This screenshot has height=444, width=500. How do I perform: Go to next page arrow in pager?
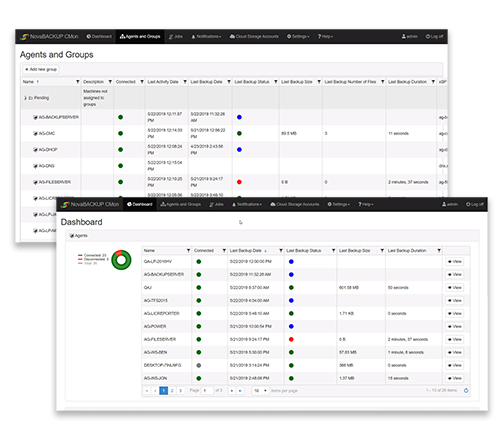232,390
